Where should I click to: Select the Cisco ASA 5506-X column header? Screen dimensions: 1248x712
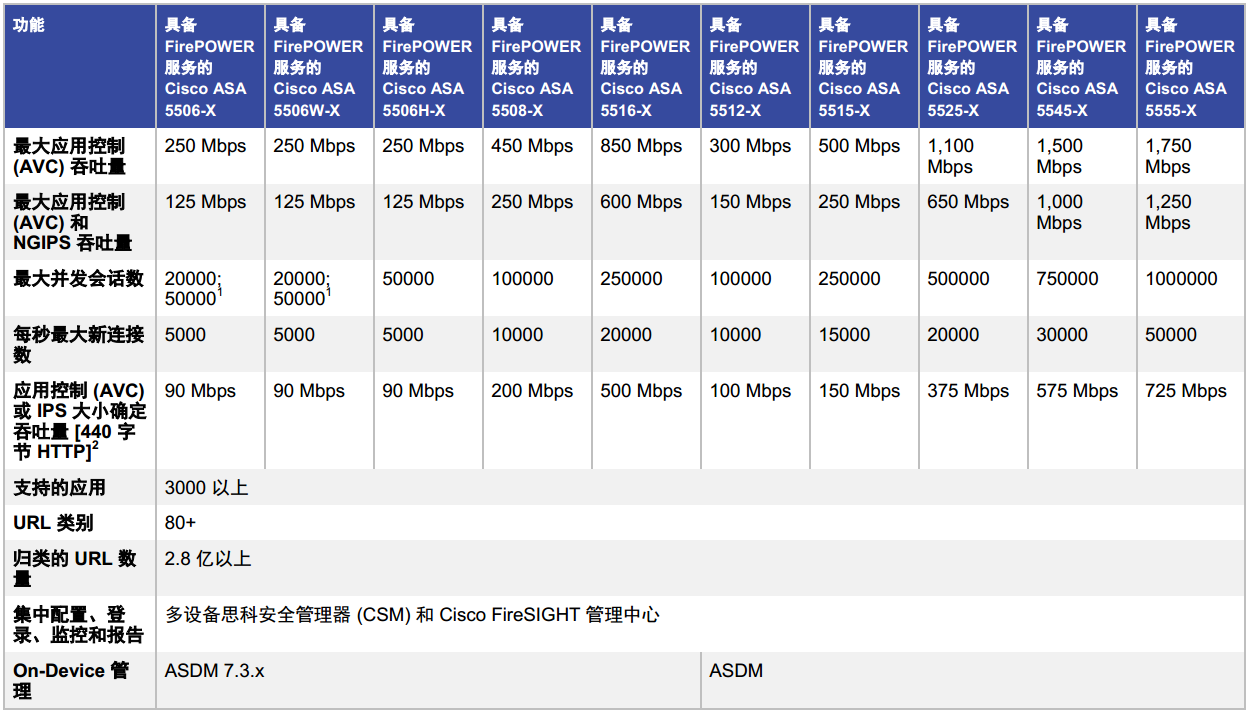click(210, 67)
